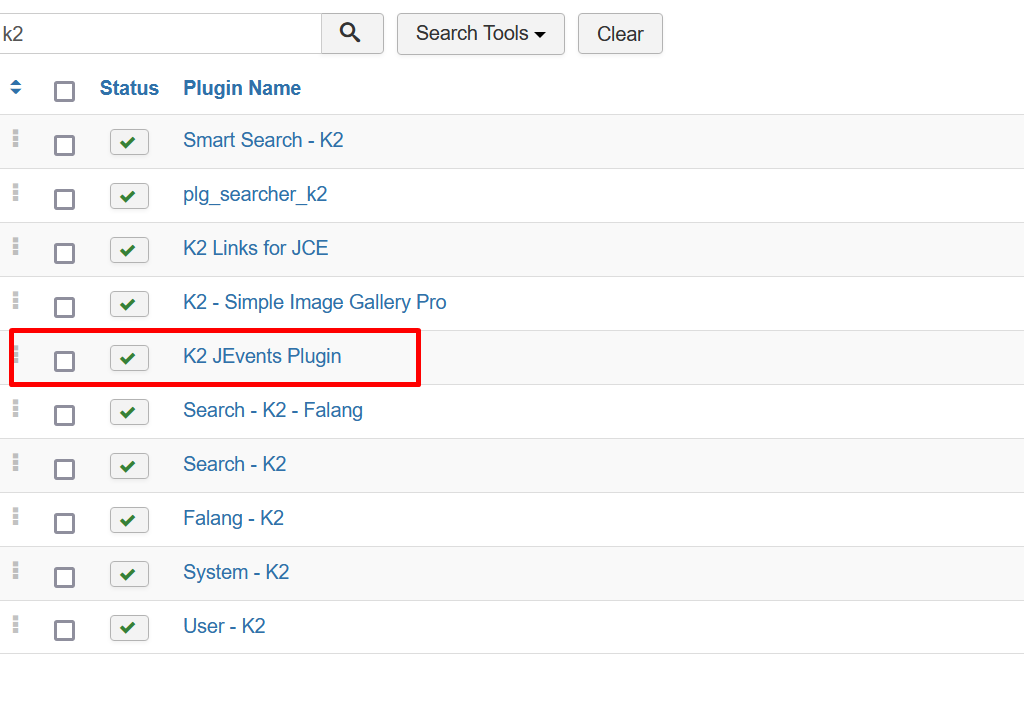Click drag handle for Smart Search - K2
The width and height of the screenshot is (1024, 706).
pyautogui.click(x=16, y=138)
